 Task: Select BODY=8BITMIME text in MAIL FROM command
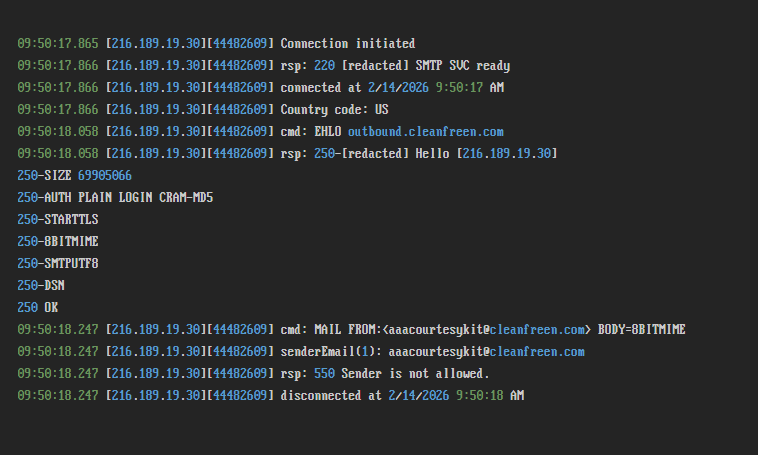(641, 329)
